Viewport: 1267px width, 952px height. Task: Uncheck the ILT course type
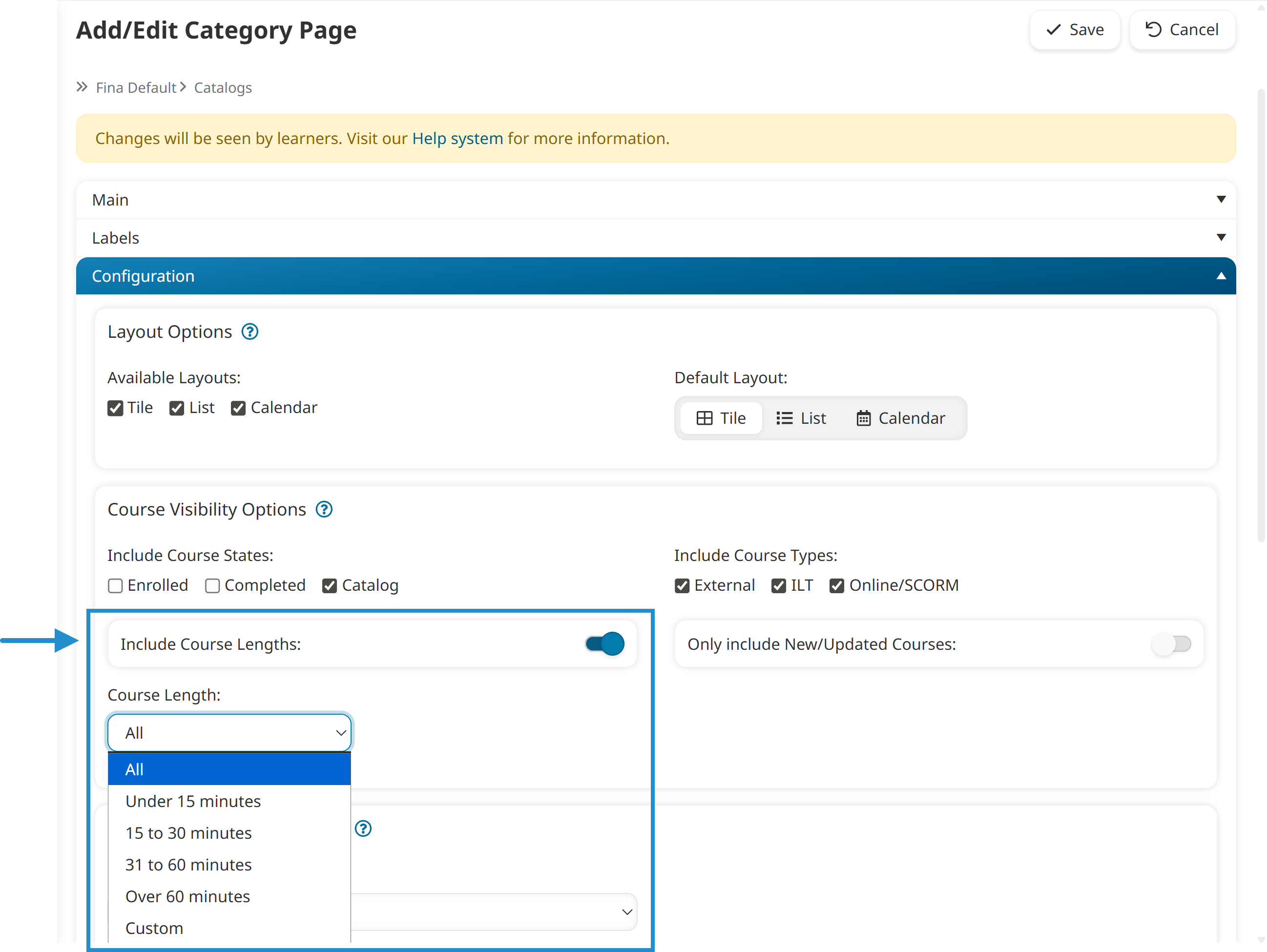[x=778, y=585]
